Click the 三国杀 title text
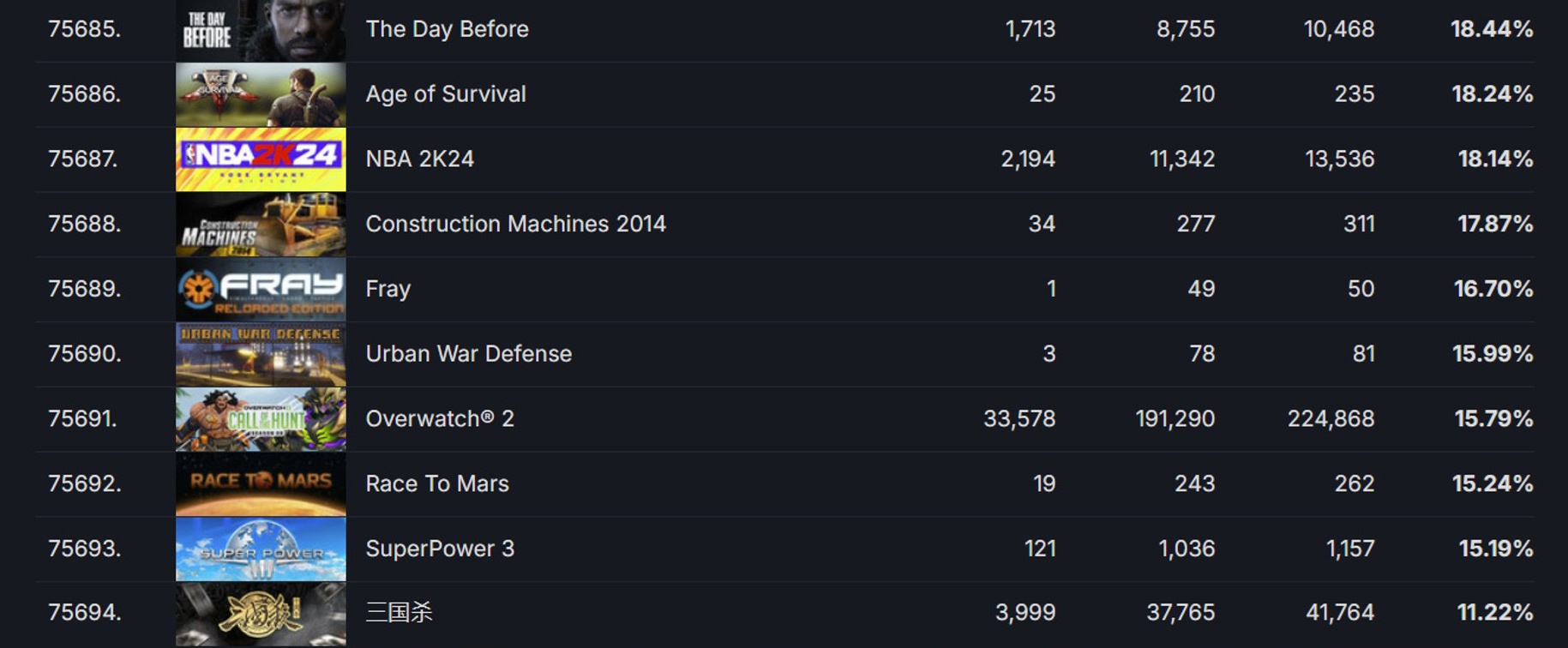1568x648 pixels. click(399, 613)
